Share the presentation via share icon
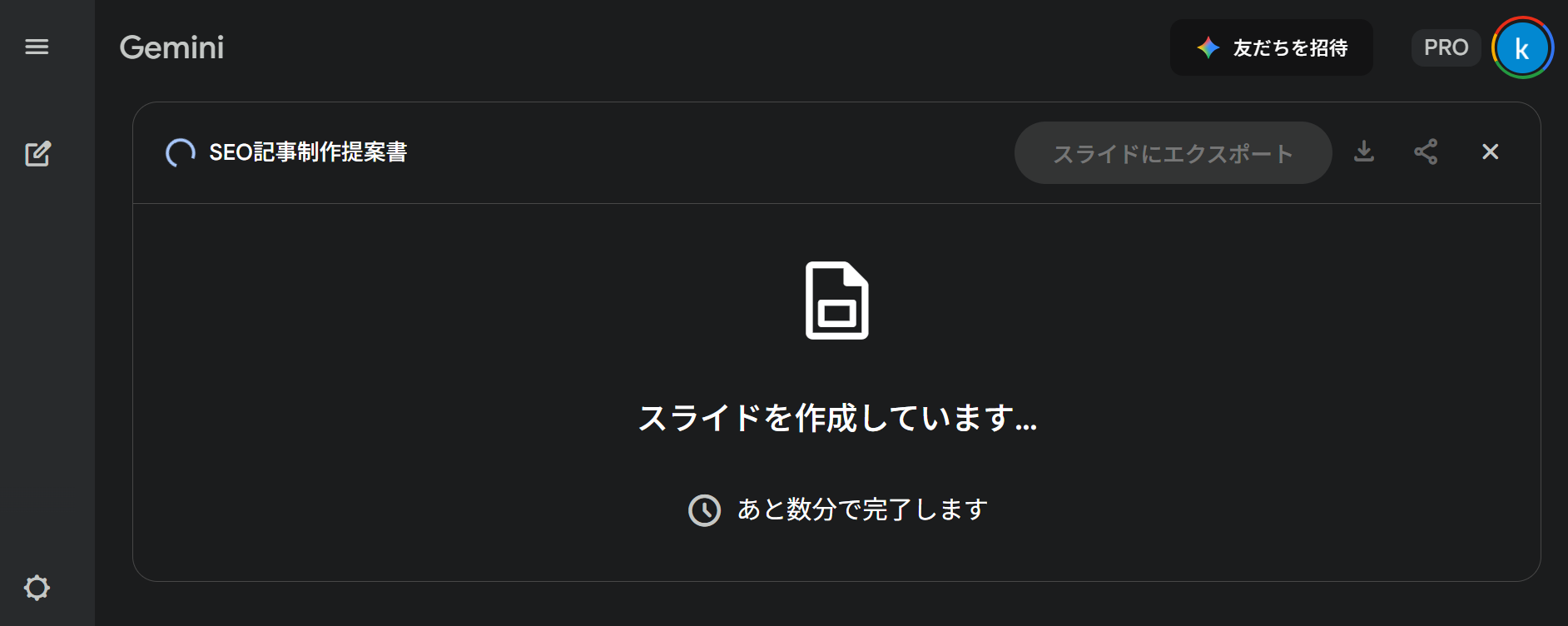The width and height of the screenshot is (1568, 626). tap(1426, 152)
